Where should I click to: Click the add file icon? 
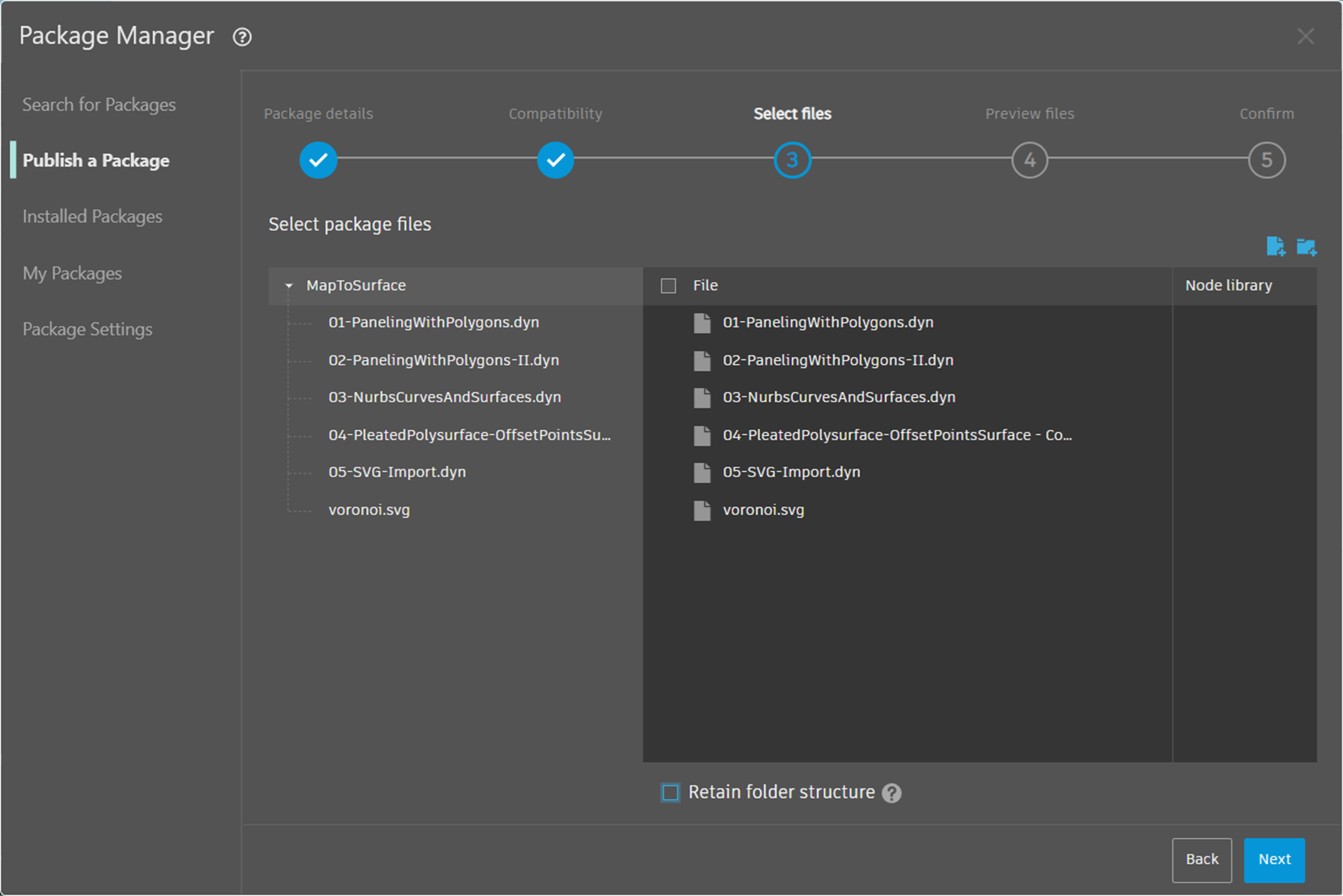1275,246
